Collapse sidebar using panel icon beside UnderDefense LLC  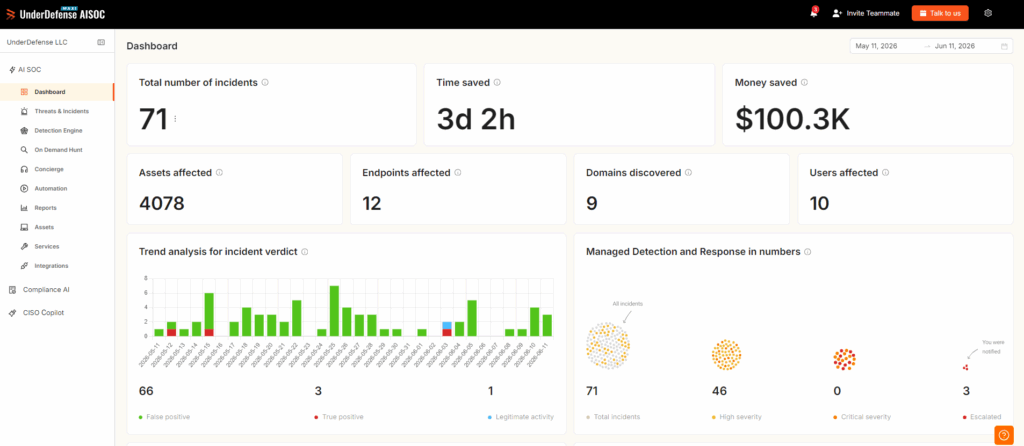click(101, 42)
